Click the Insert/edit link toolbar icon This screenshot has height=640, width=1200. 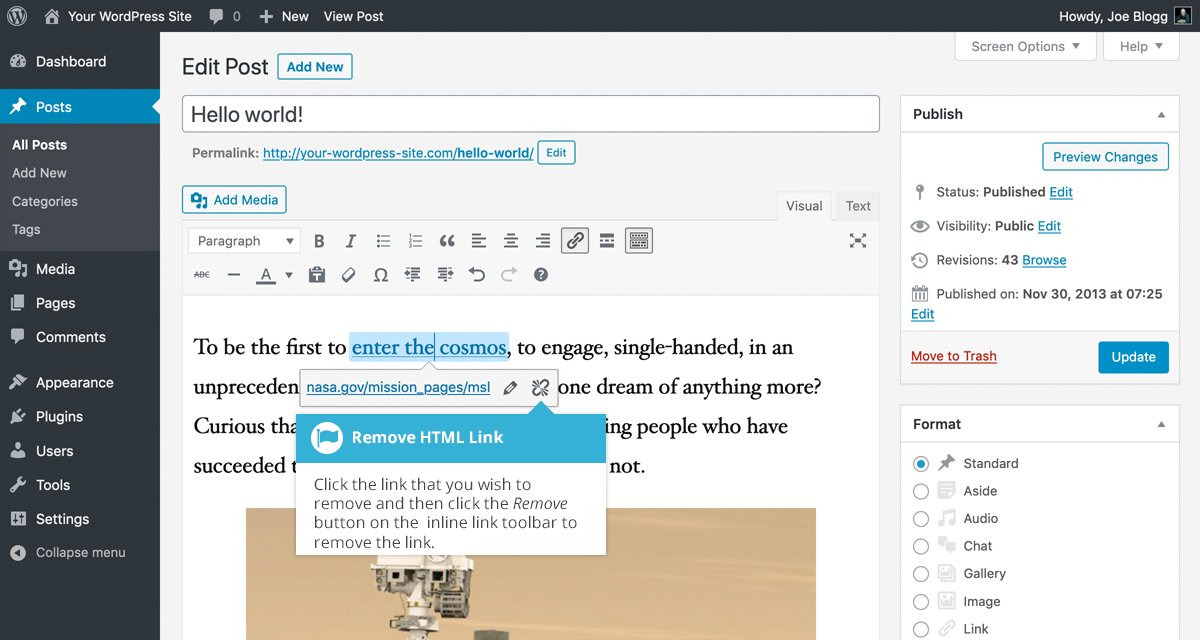(574, 241)
